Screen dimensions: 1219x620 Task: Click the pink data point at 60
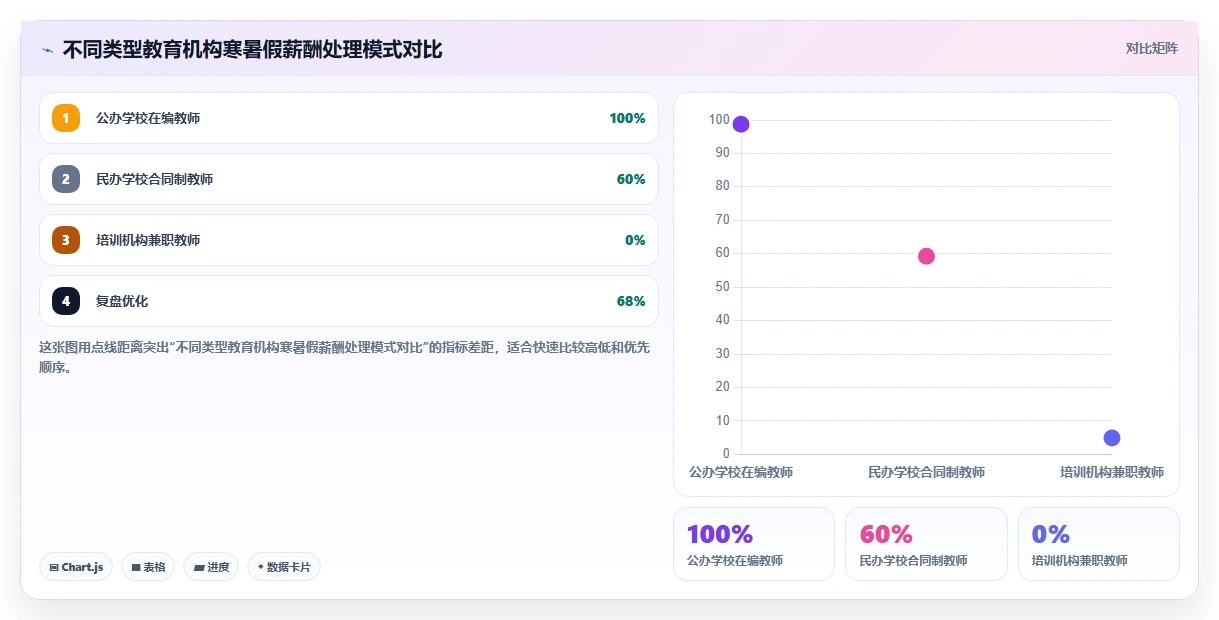click(926, 256)
